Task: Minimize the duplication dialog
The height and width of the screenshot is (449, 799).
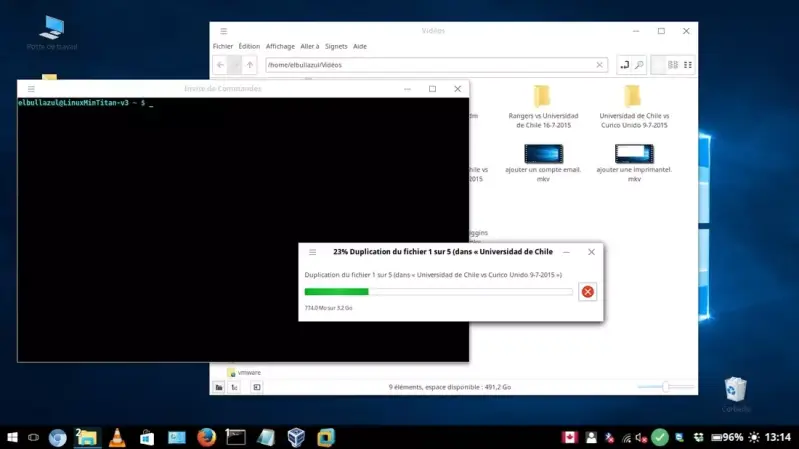Action: coord(566,252)
